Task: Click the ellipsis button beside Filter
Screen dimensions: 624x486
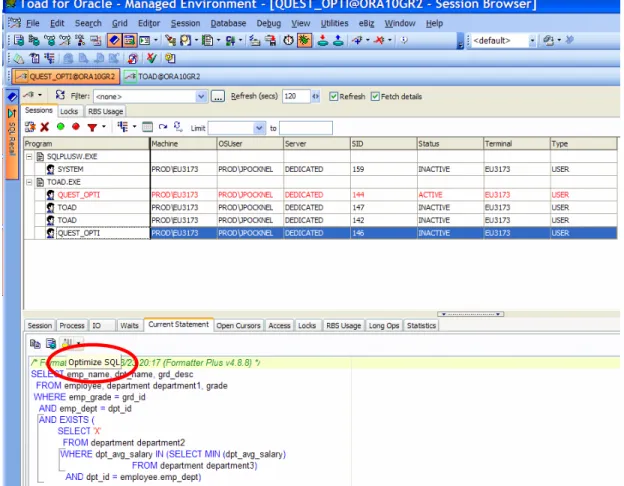Action: tap(218, 96)
